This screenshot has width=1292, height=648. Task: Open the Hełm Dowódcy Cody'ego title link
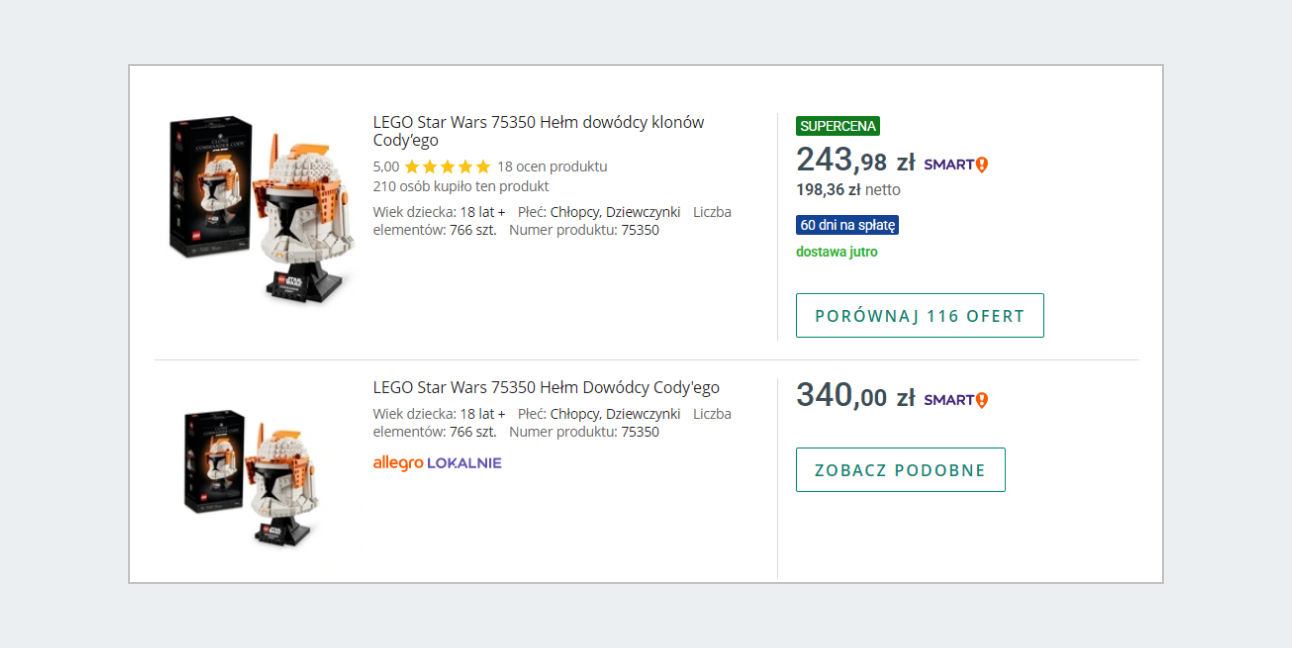[x=546, y=388]
